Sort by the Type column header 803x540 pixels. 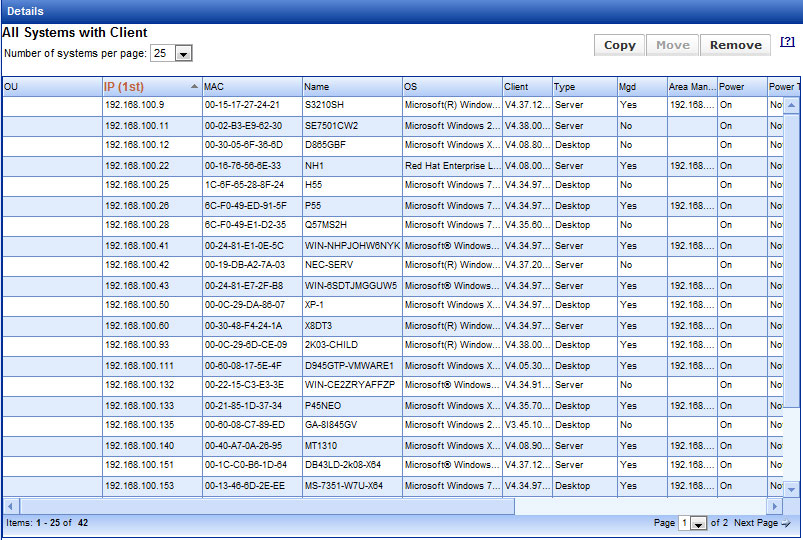(x=583, y=87)
